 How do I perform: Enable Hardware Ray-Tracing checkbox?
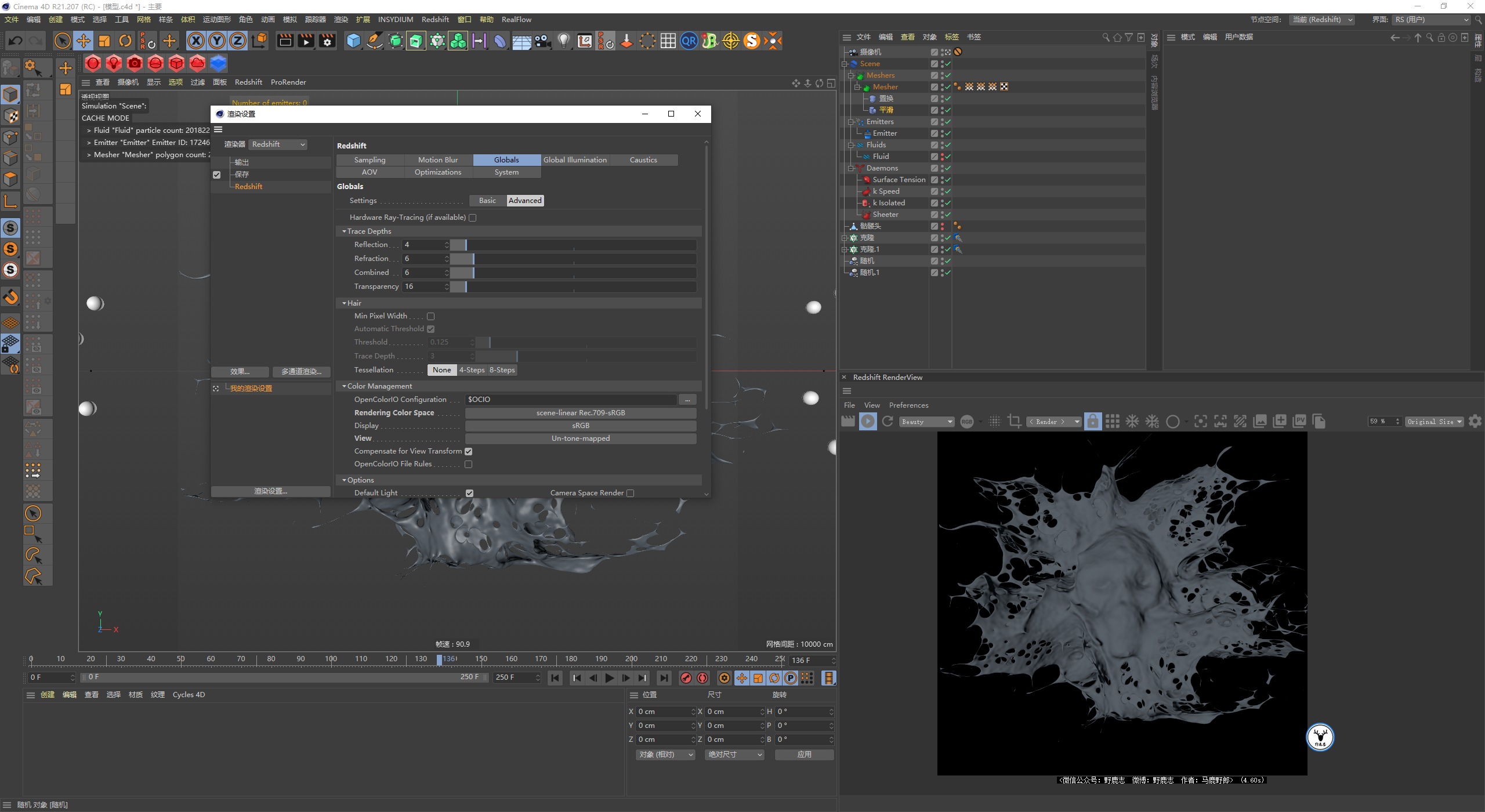click(473, 217)
